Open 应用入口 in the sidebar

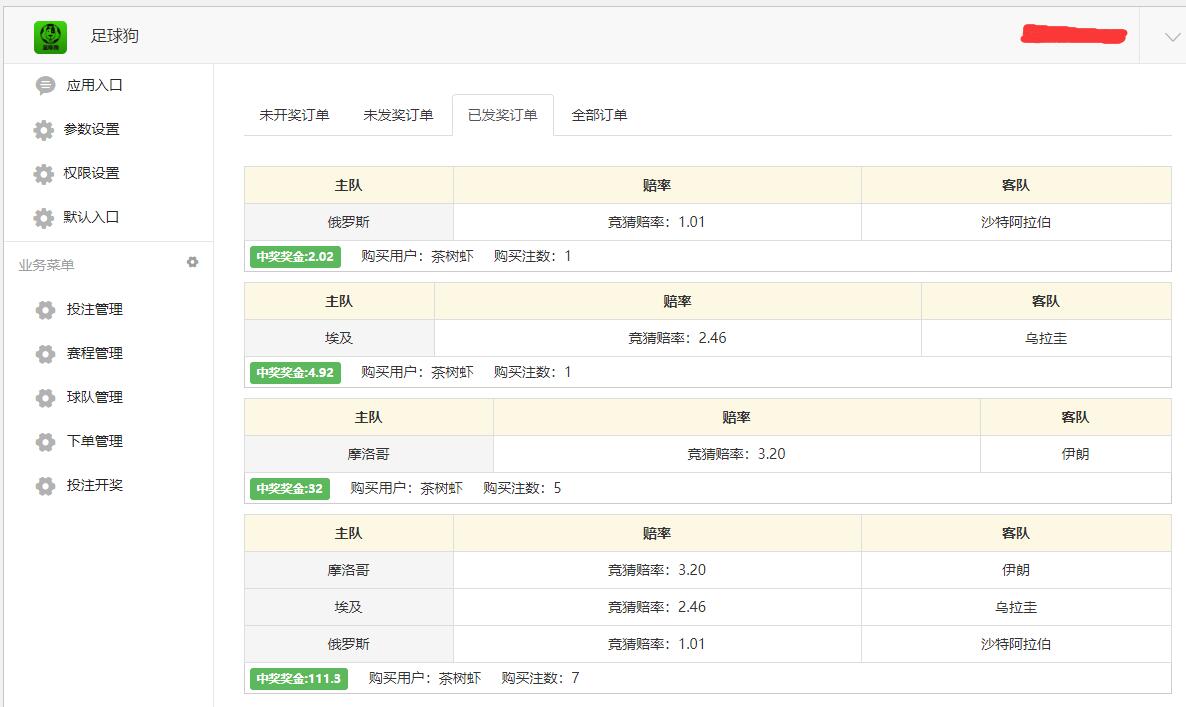pos(95,85)
